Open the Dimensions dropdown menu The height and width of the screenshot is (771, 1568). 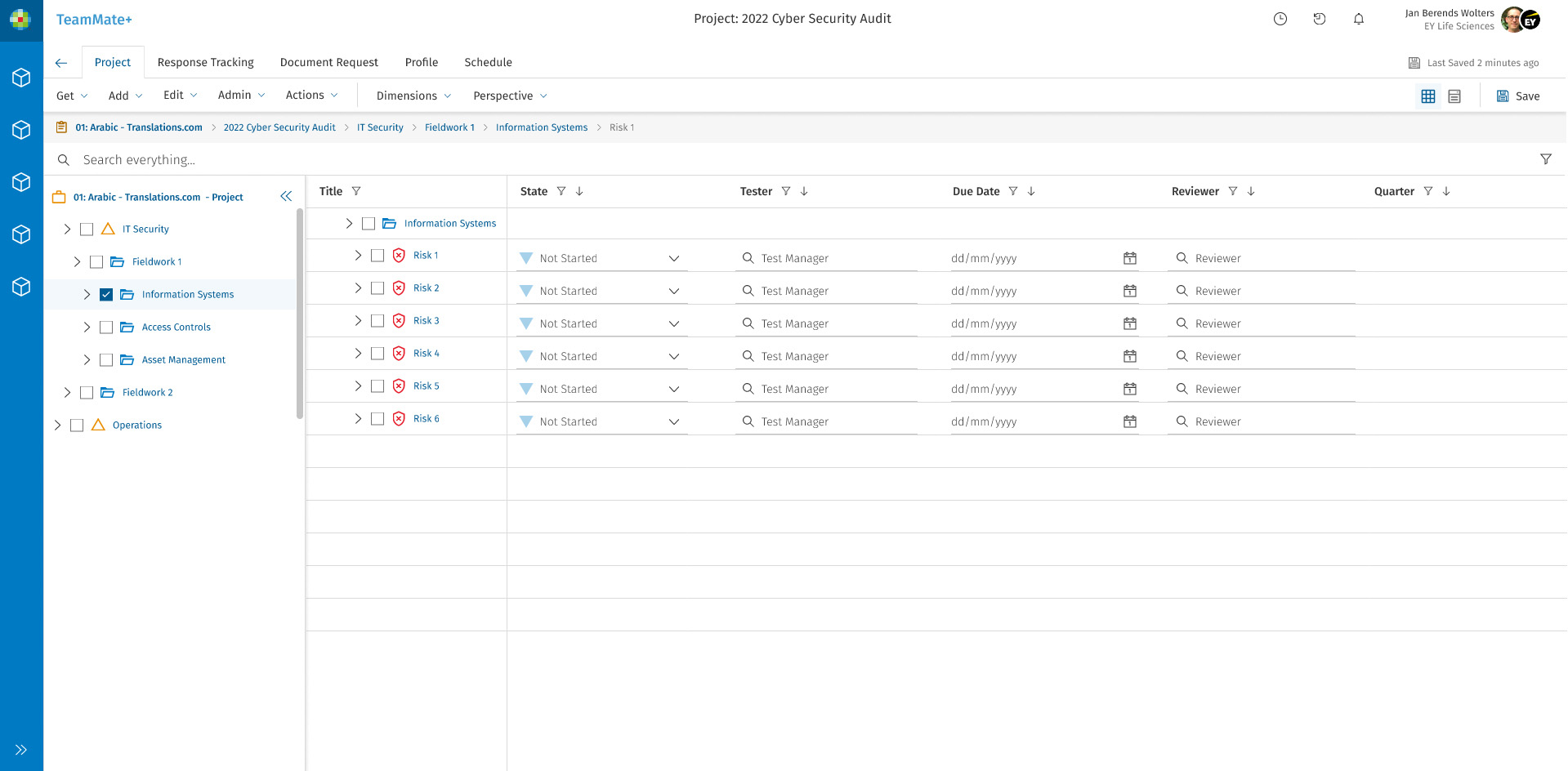(413, 96)
